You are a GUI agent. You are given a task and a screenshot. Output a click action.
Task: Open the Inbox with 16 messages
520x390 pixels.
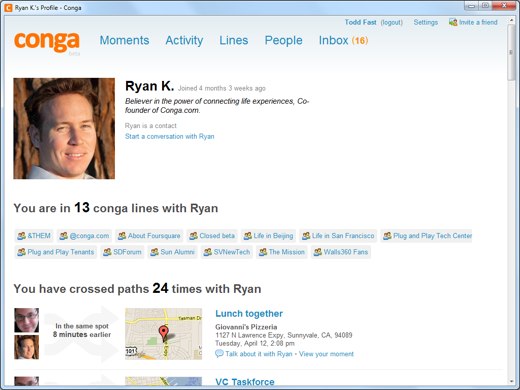point(343,40)
